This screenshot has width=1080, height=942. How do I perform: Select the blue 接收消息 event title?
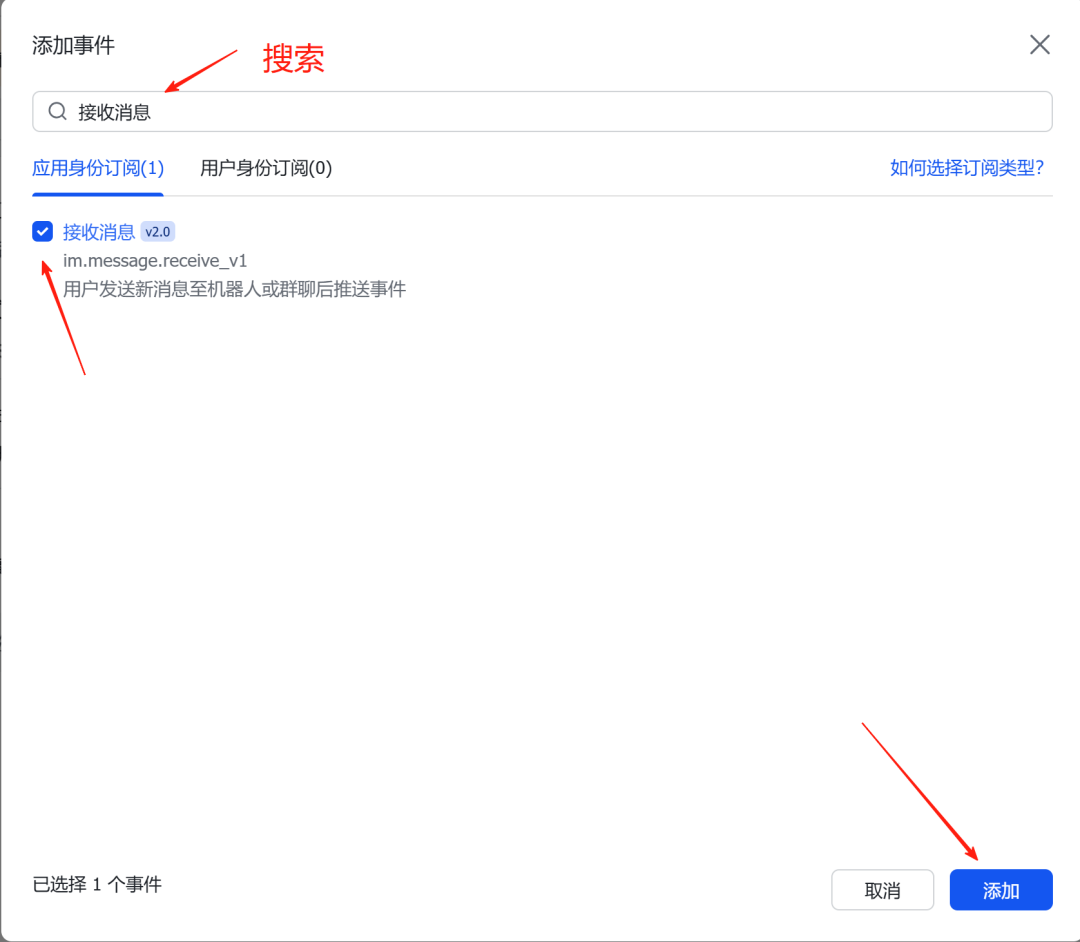[99, 232]
